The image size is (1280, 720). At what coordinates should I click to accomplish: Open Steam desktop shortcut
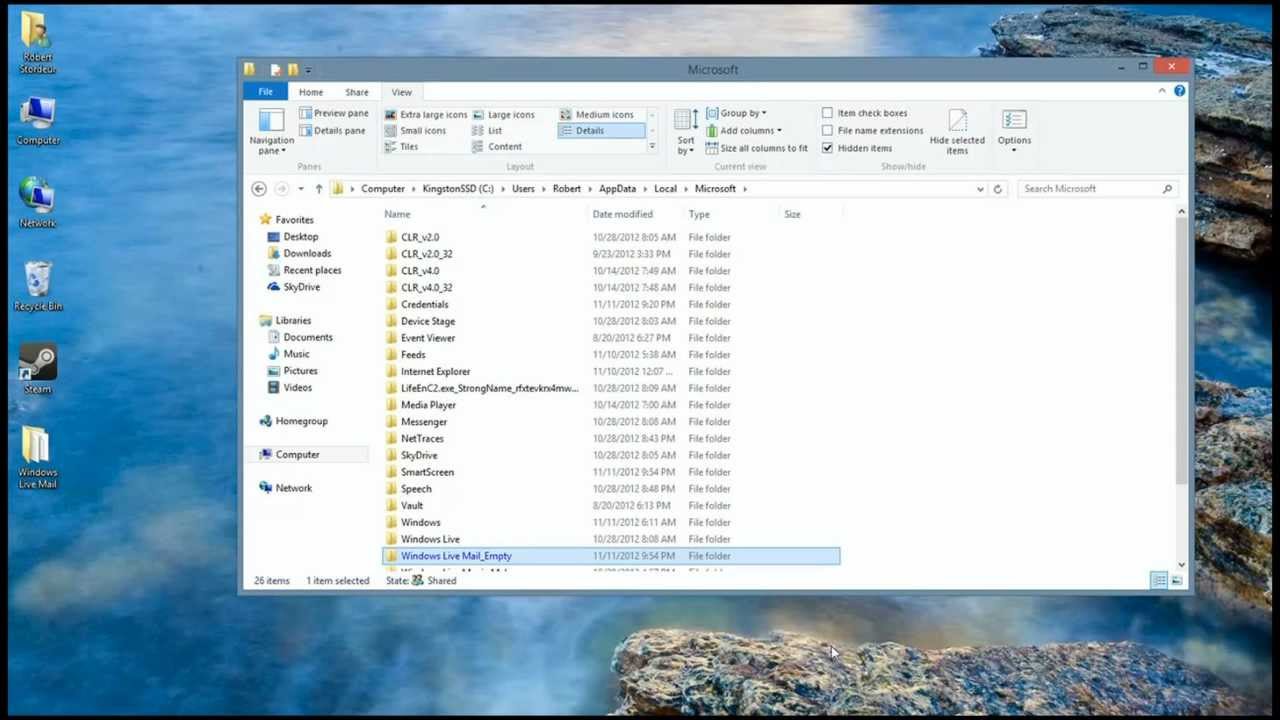pyautogui.click(x=37, y=369)
